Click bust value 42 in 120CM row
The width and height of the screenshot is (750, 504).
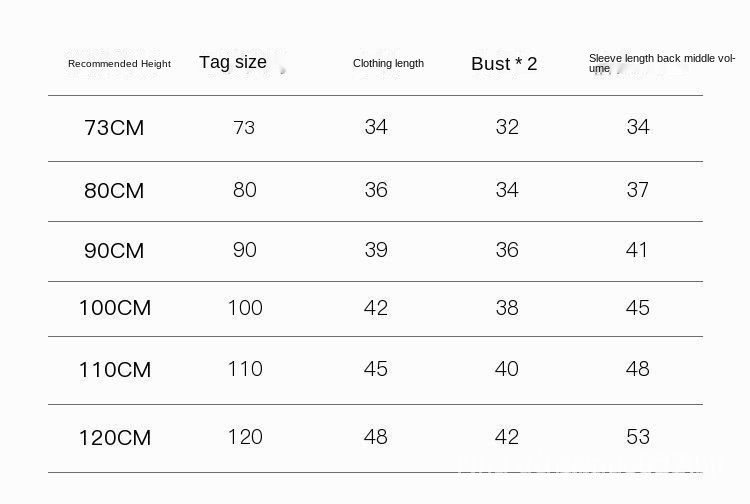tap(507, 437)
